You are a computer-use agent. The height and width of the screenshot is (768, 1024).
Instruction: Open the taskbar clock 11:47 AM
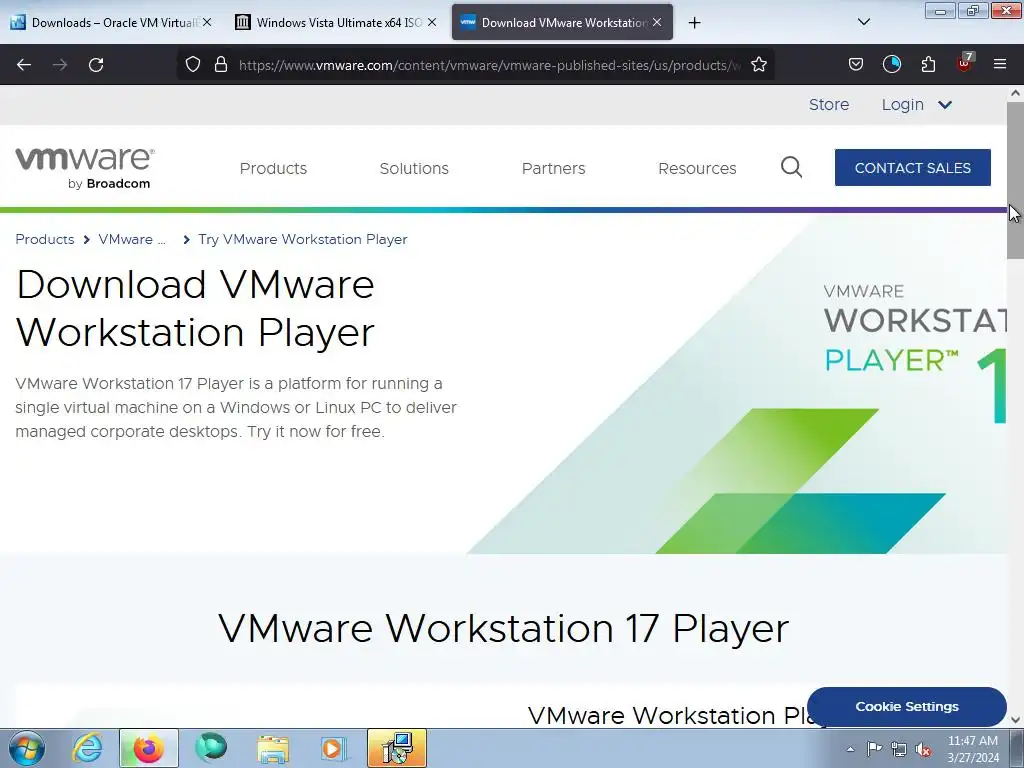tap(973, 749)
